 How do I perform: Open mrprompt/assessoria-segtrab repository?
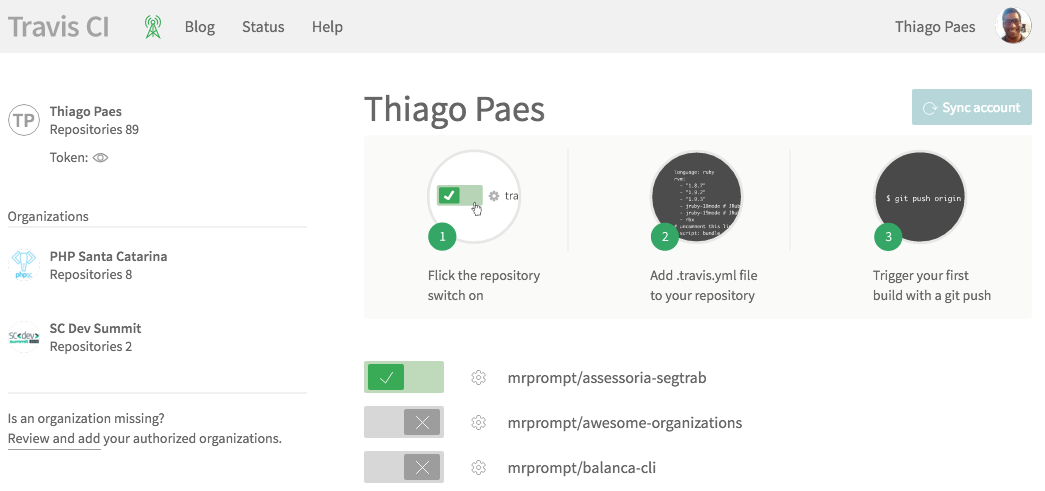point(606,378)
